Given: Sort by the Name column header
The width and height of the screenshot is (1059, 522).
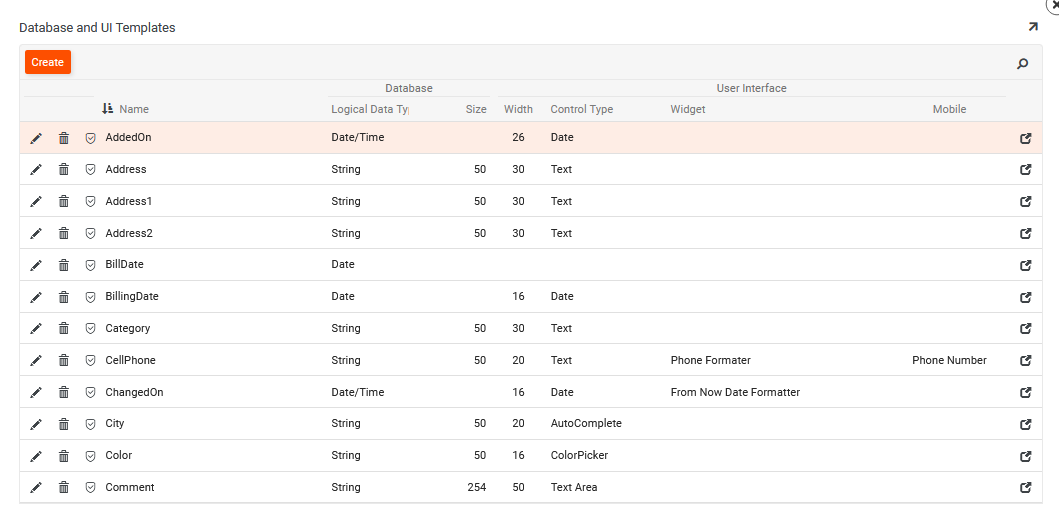Looking at the screenshot, I should point(133,109).
